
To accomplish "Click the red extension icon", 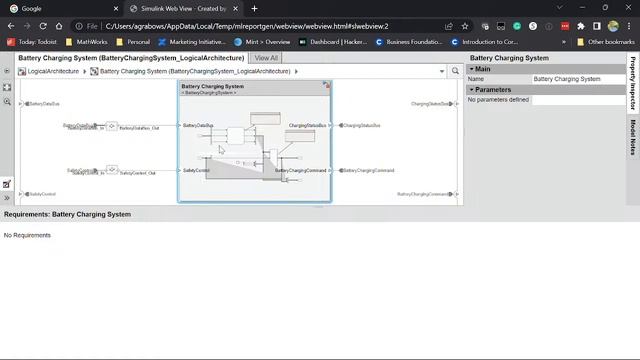I will 565,26.
